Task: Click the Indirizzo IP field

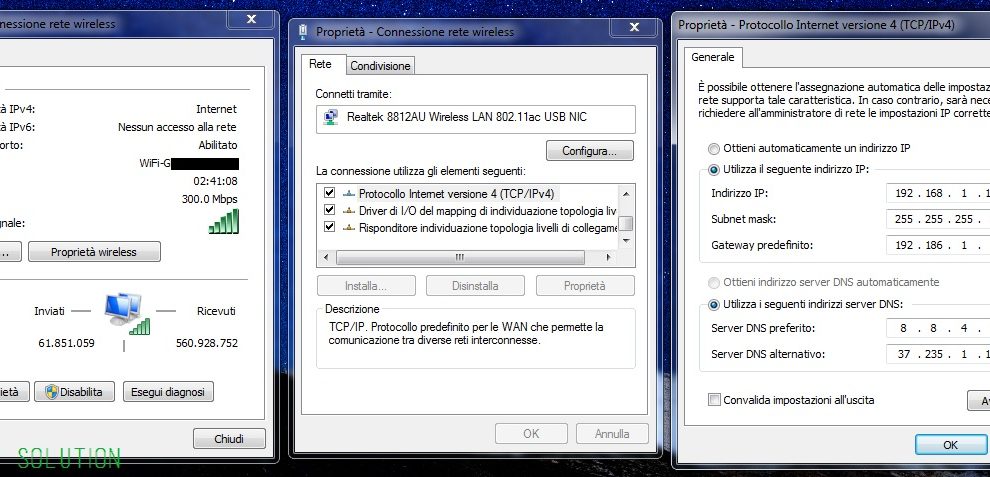Action: 938,193
